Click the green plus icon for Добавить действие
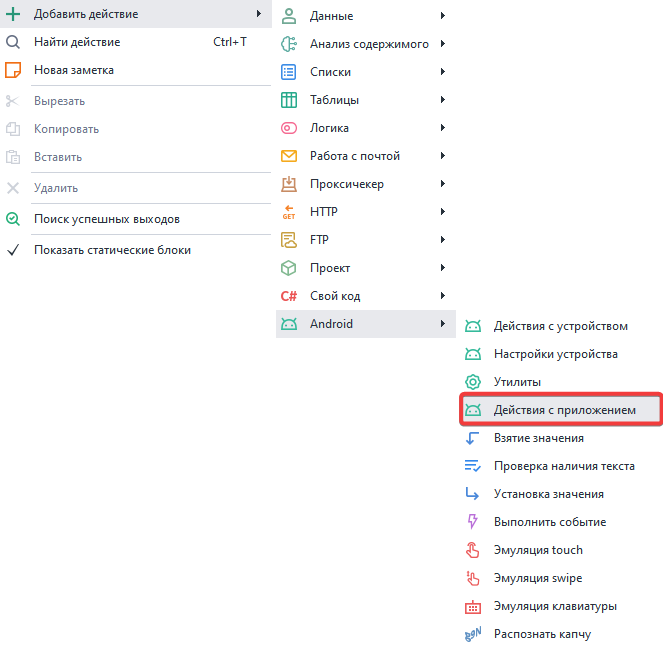This screenshot has width=664, height=648. click(13, 14)
